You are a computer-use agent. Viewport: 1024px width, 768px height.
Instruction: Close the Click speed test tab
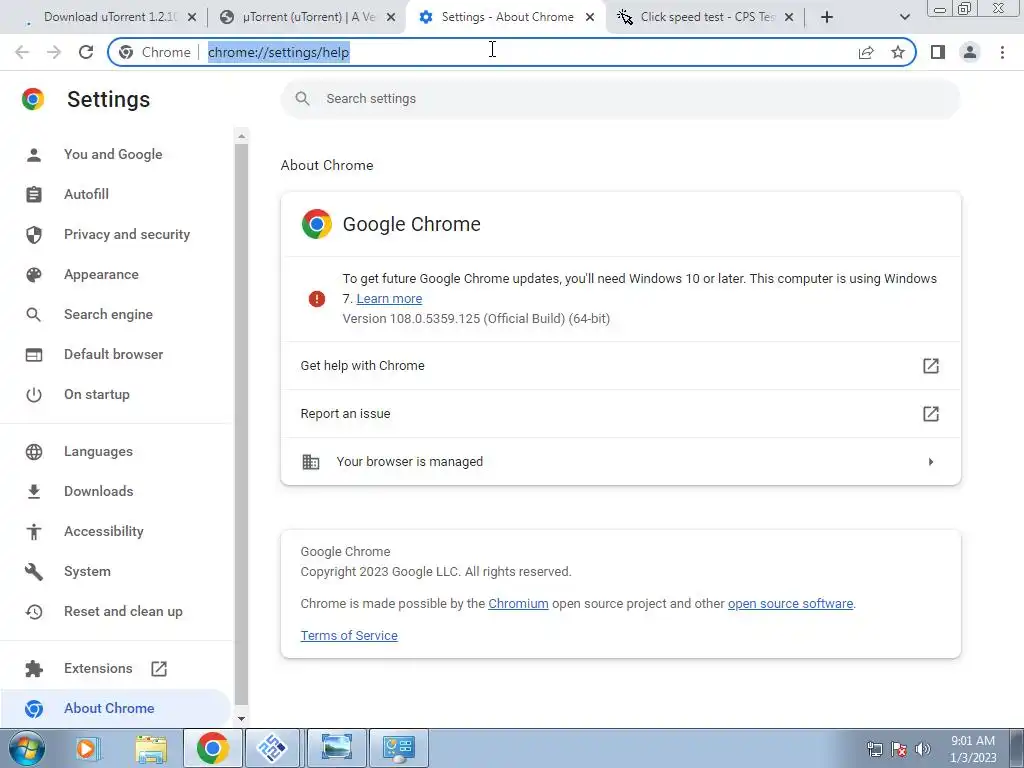tap(789, 18)
